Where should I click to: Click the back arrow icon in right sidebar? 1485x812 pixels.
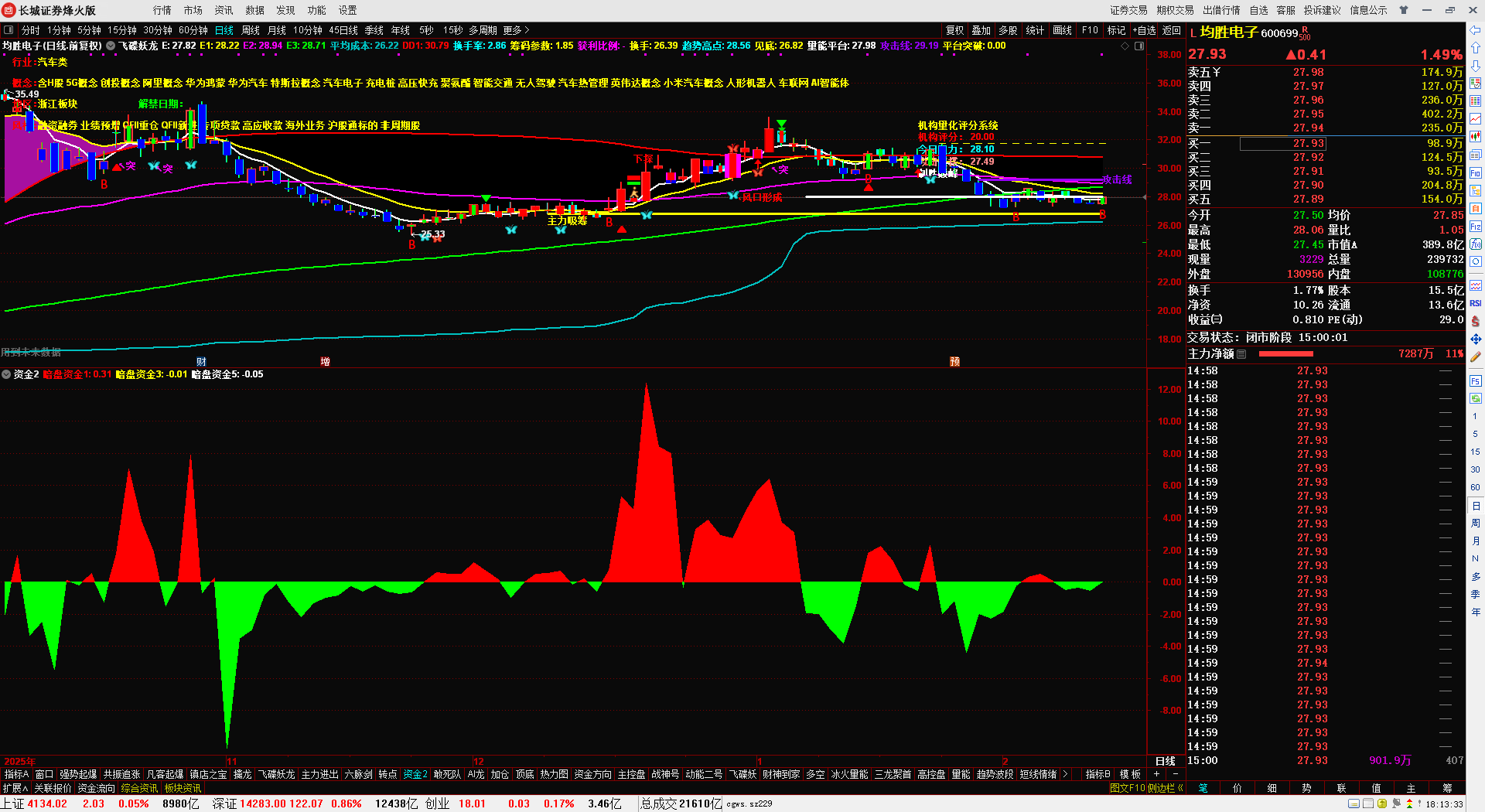pos(1476,30)
